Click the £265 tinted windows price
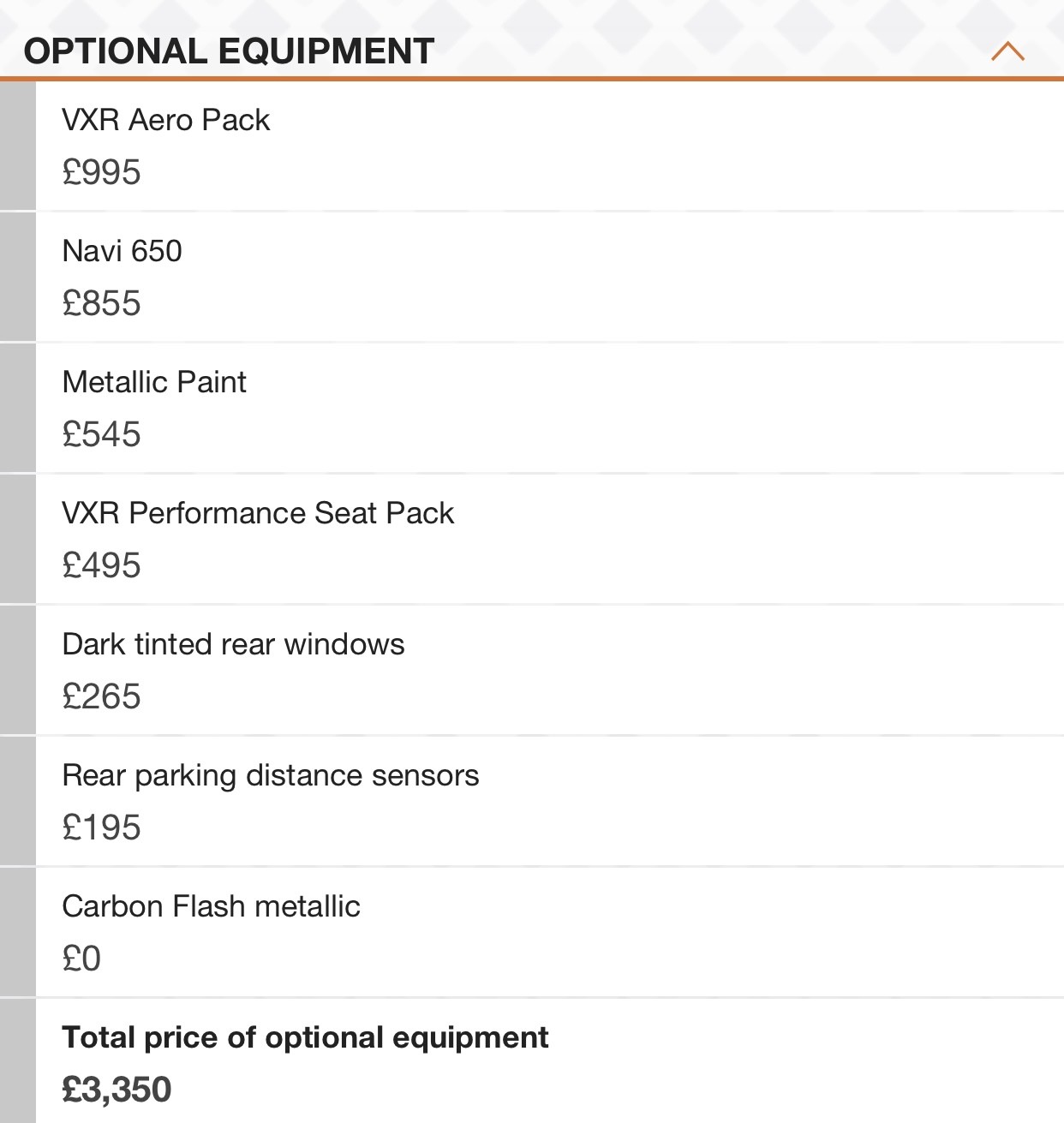Screen dimensions: 1064x1123 (101, 696)
